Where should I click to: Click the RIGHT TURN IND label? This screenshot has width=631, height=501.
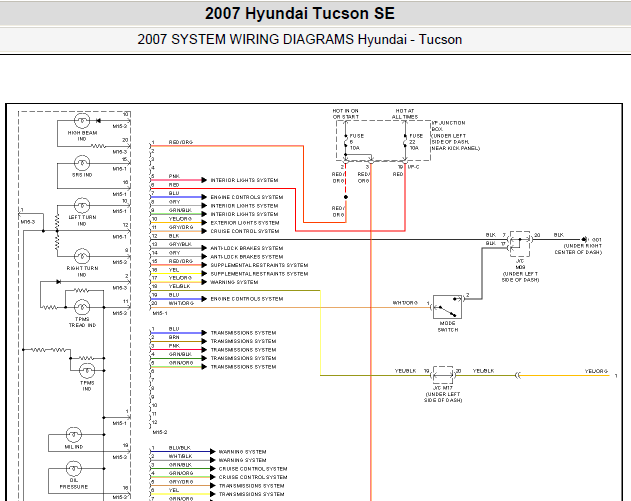click(82, 271)
